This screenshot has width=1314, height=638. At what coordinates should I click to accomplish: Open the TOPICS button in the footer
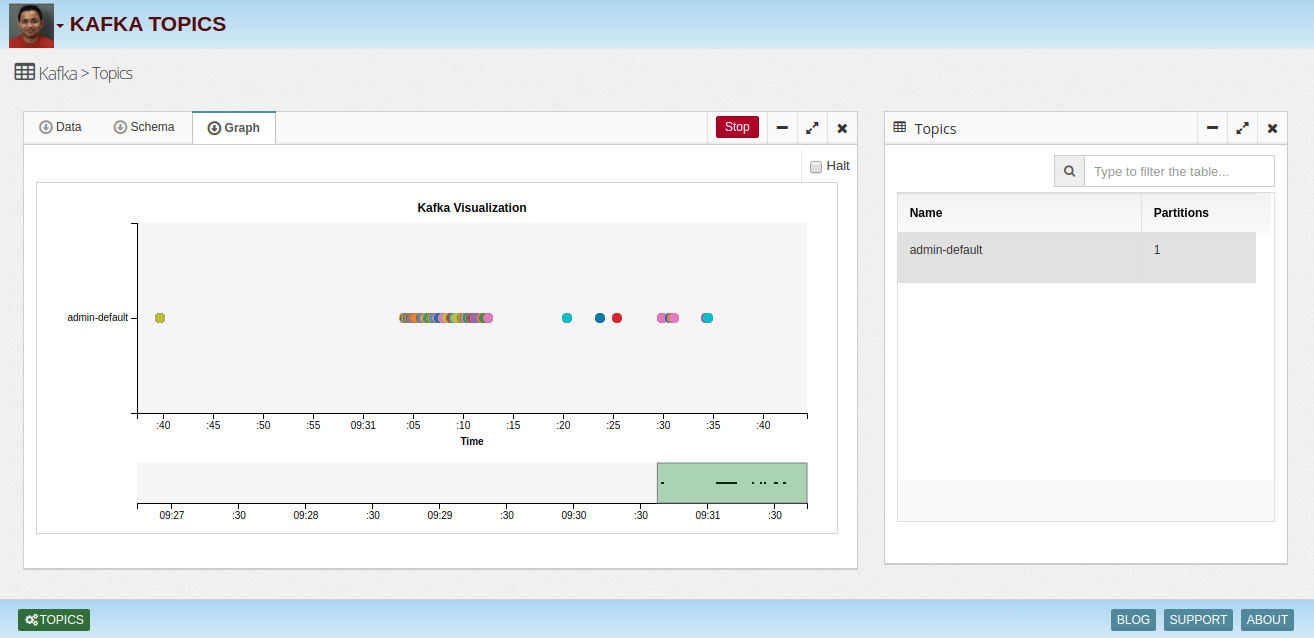(54, 620)
